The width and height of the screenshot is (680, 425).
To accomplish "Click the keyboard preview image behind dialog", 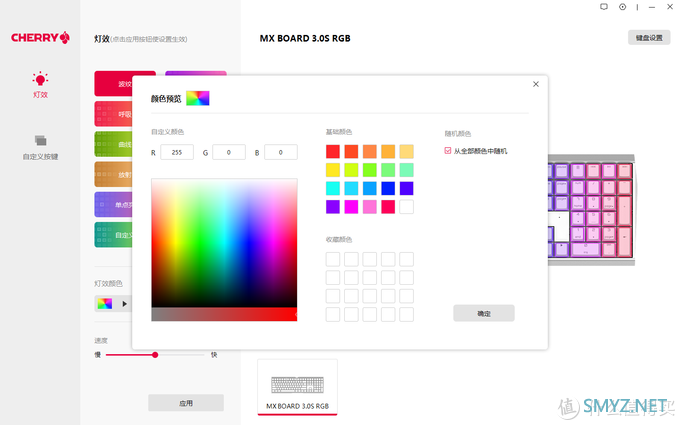I will click(x=592, y=209).
